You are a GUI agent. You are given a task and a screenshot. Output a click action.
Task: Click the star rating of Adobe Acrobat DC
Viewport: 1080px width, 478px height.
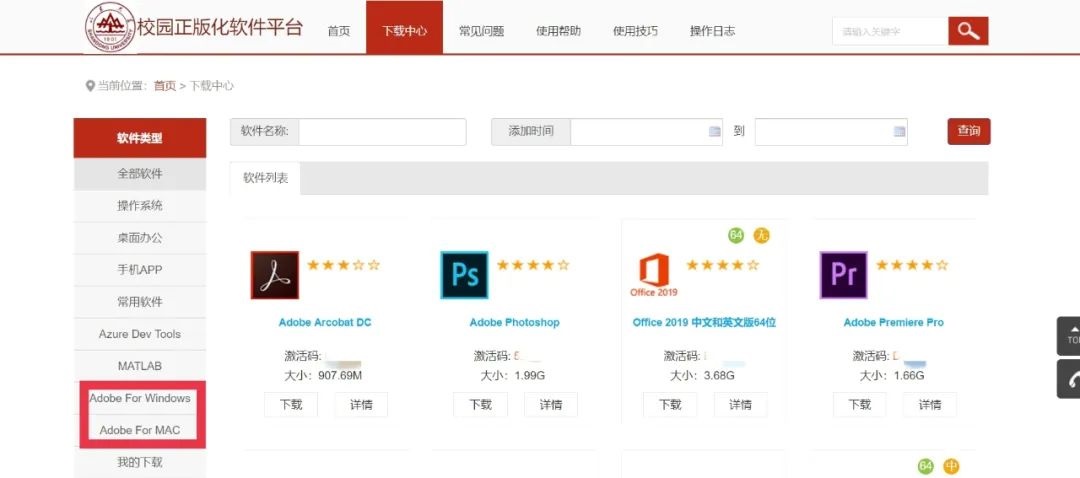(x=343, y=264)
